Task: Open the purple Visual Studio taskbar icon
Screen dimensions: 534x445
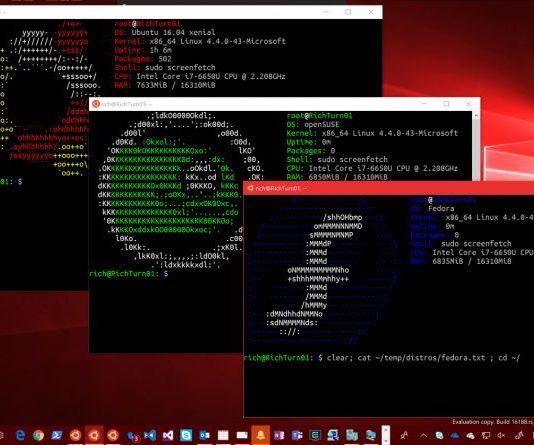Action: click(168, 435)
